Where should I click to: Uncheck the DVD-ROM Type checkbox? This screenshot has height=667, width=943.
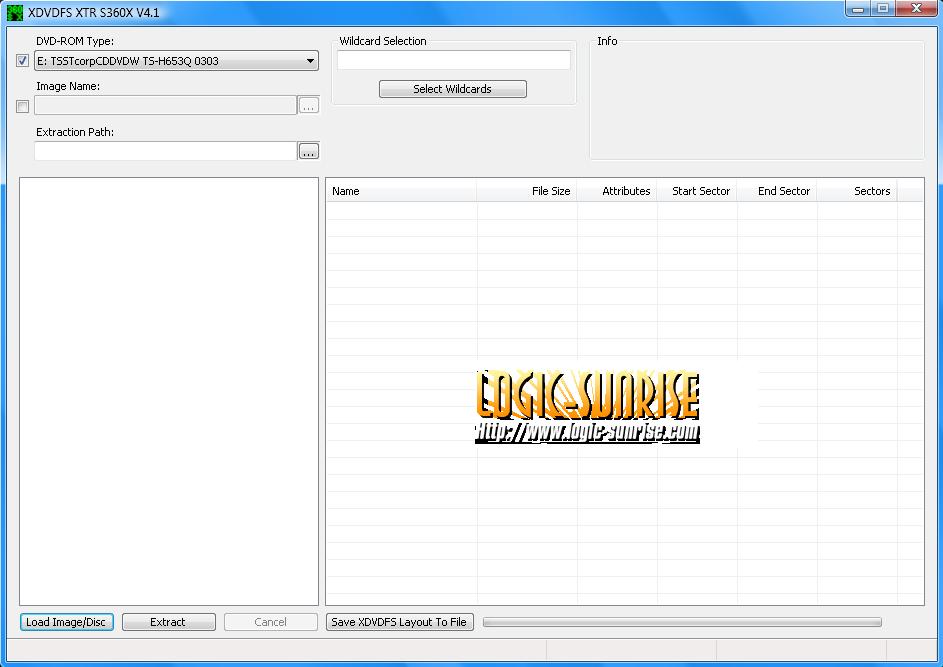22,61
